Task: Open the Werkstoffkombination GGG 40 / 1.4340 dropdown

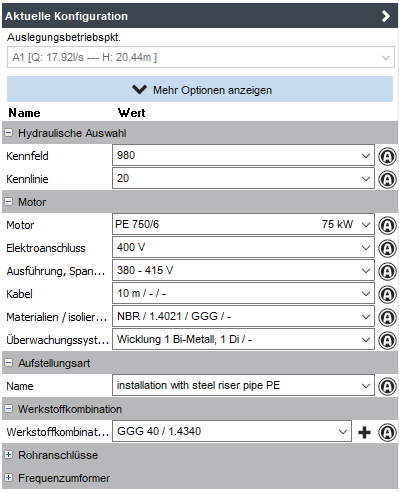Action: coord(232,431)
